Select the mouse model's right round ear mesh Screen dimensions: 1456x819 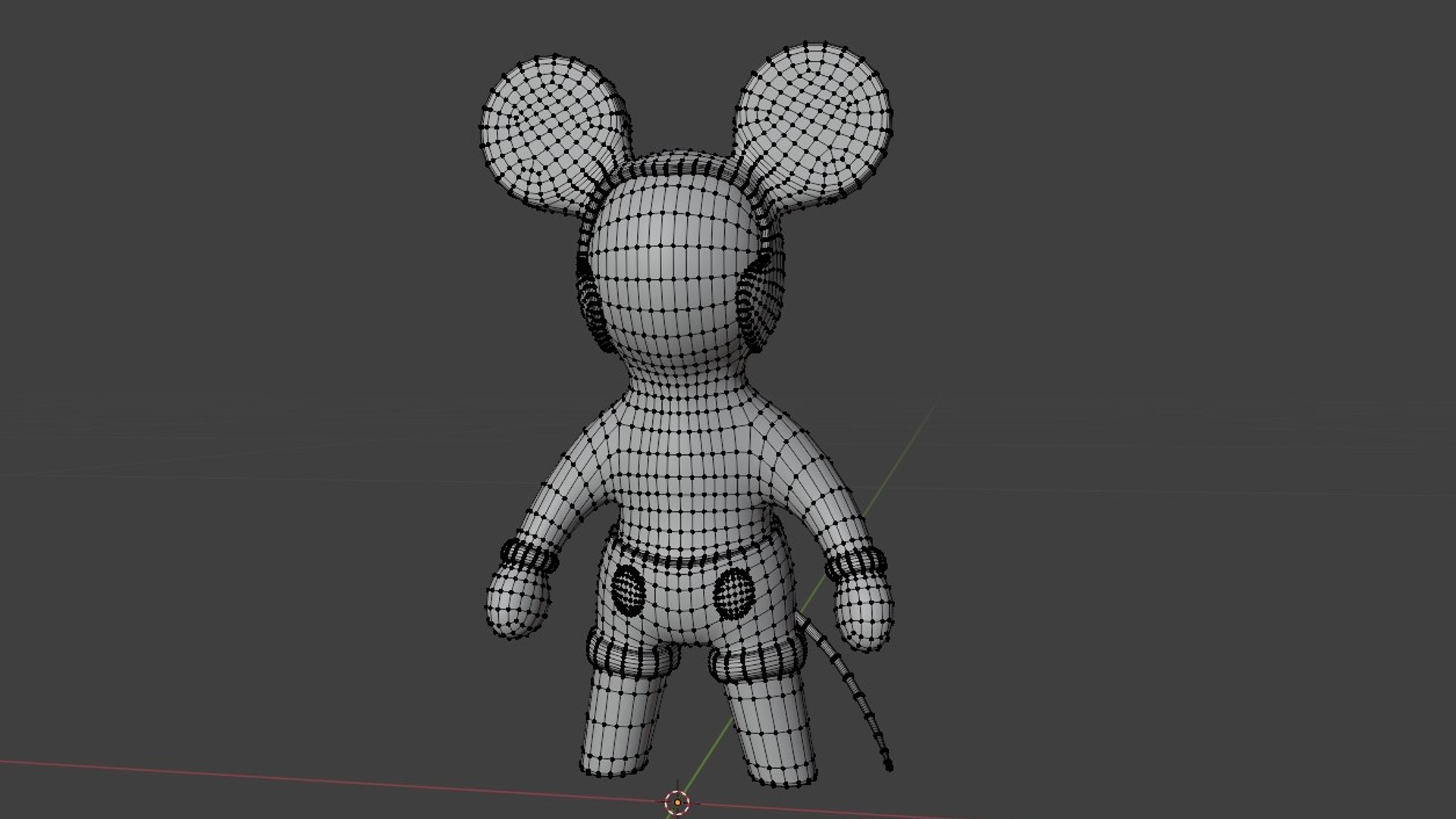pos(813,124)
